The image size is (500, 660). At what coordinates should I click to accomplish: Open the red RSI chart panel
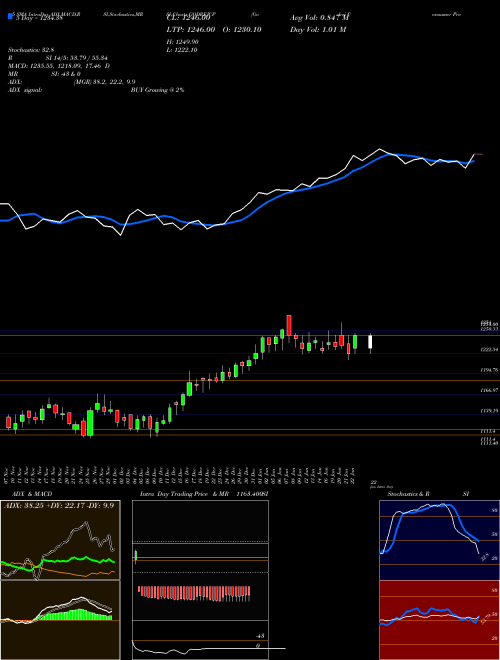(440, 620)
